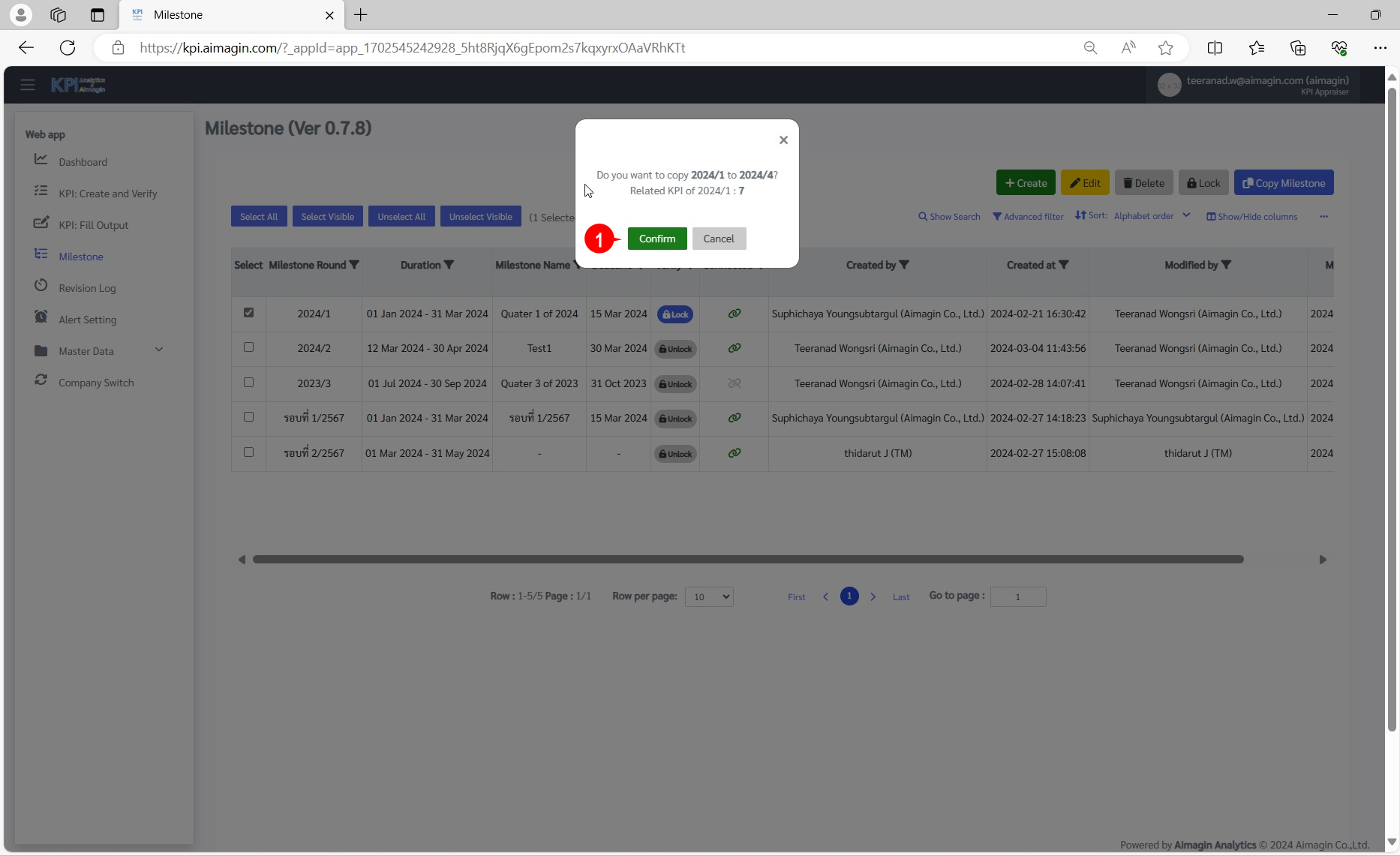The image size is (1400, 856).
Task: Close the dialog with X icon
Action: click(x=783, y=140)
